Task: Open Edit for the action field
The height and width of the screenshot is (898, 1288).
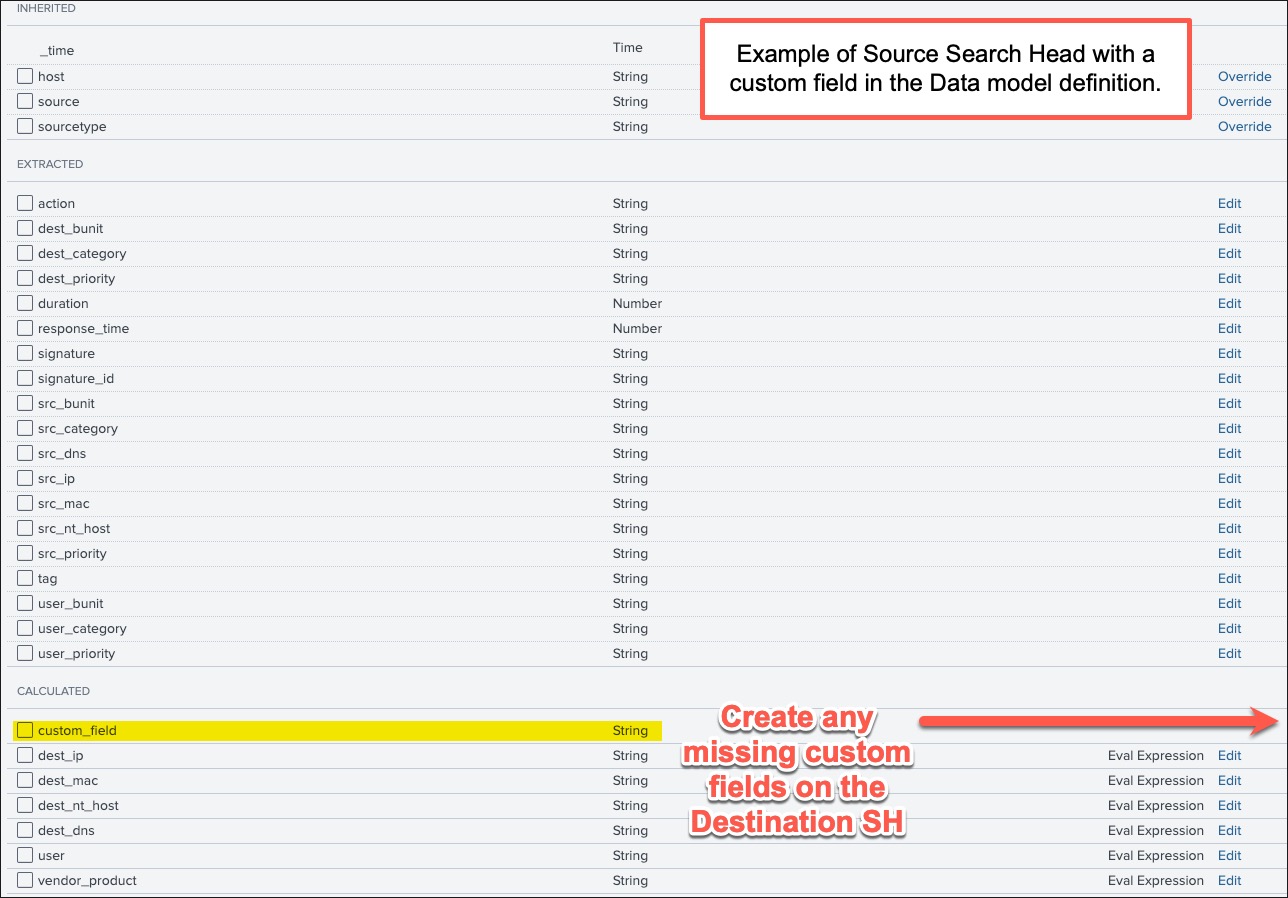Action: coord(1229,203)
